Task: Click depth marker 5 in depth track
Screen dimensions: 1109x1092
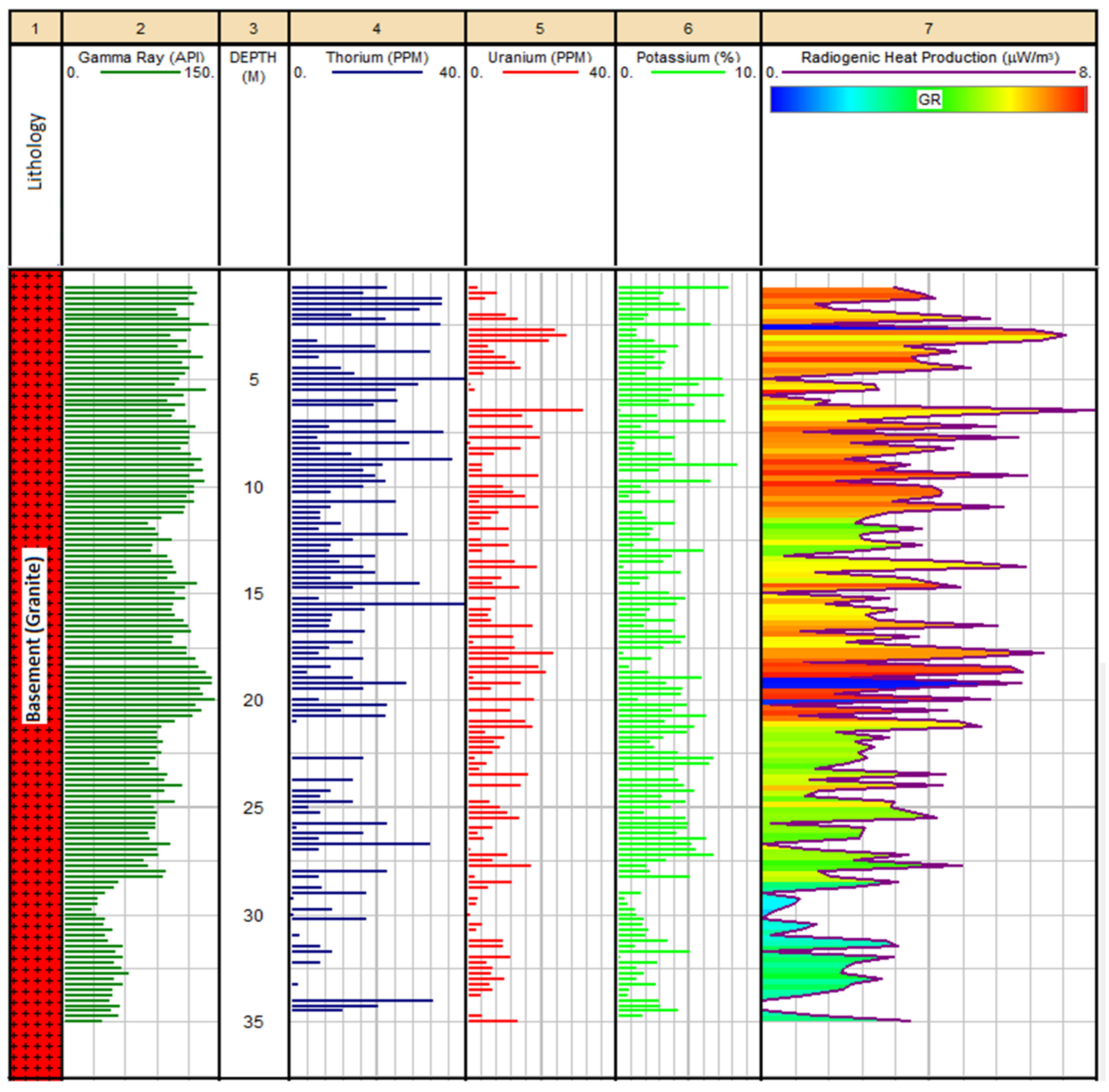Action: click(254, 380)
